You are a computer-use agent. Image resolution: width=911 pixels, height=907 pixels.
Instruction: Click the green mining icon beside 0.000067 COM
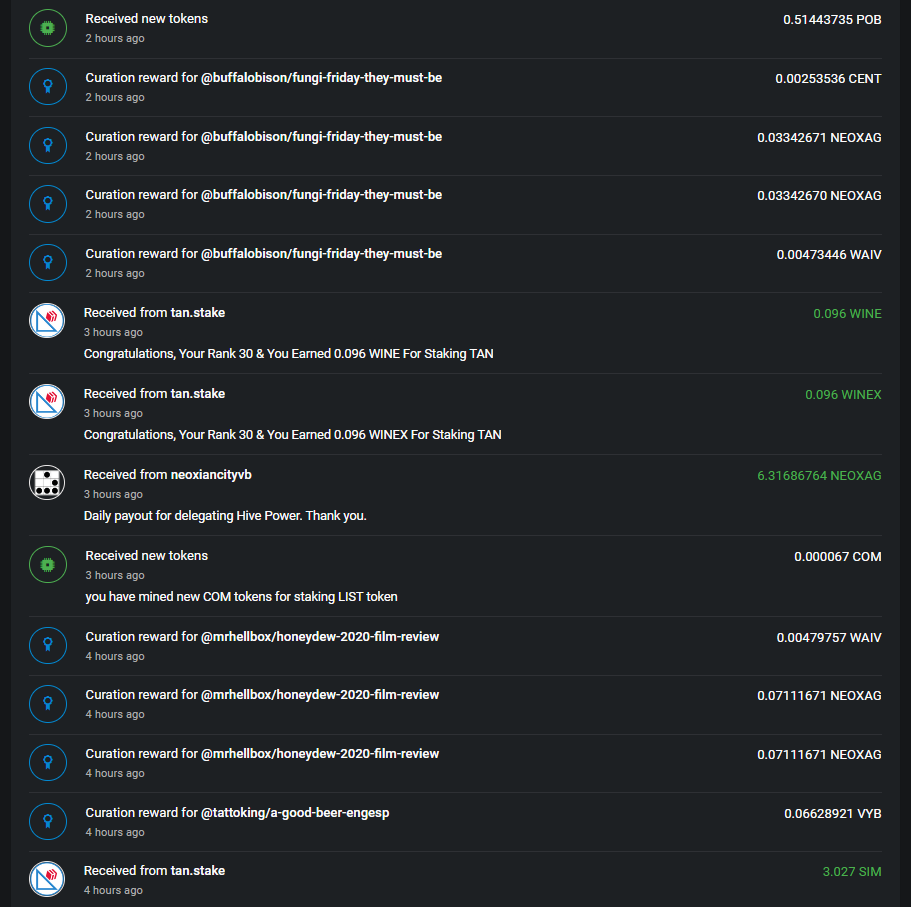point(48,565)
